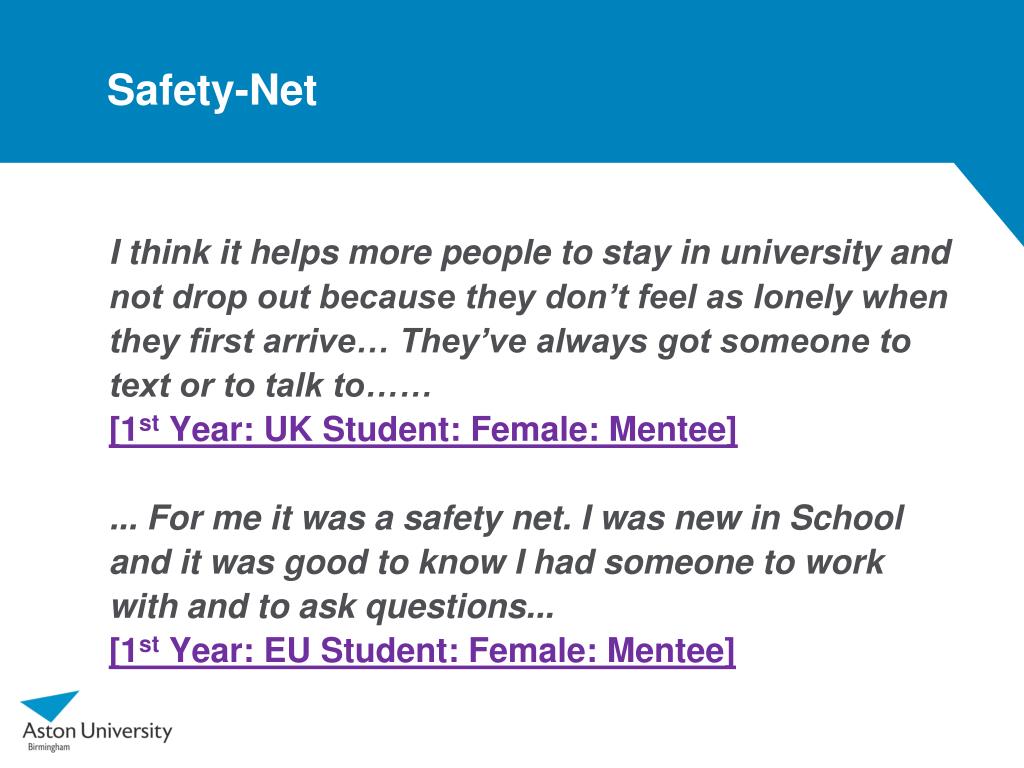Select the Safety-Net slide title

point(212,89)
